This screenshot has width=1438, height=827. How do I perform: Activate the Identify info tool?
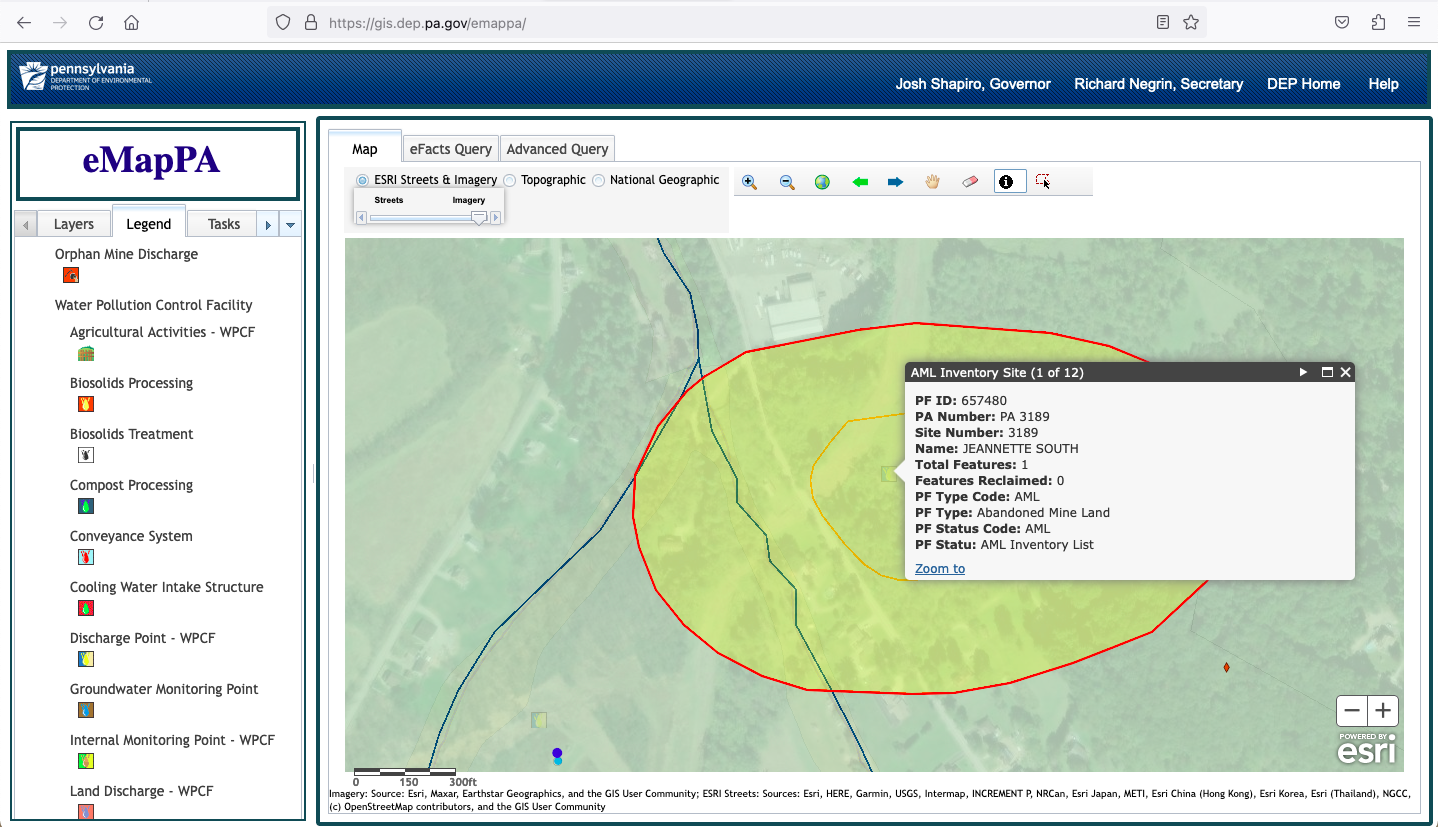pos(1006,182)
